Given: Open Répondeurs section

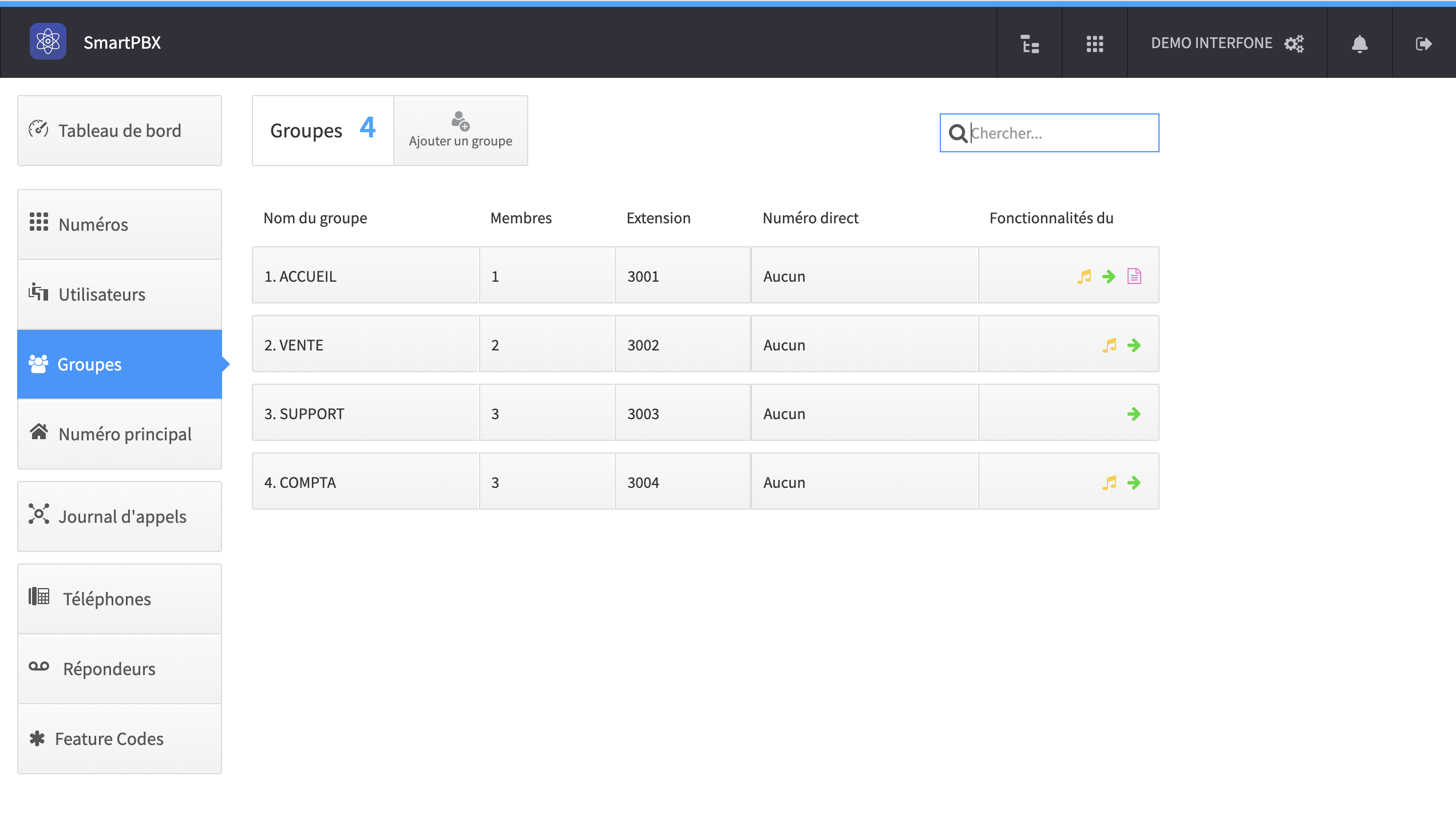Looking at the screenshot, I should pyautogui.click(x=120, y=669).
